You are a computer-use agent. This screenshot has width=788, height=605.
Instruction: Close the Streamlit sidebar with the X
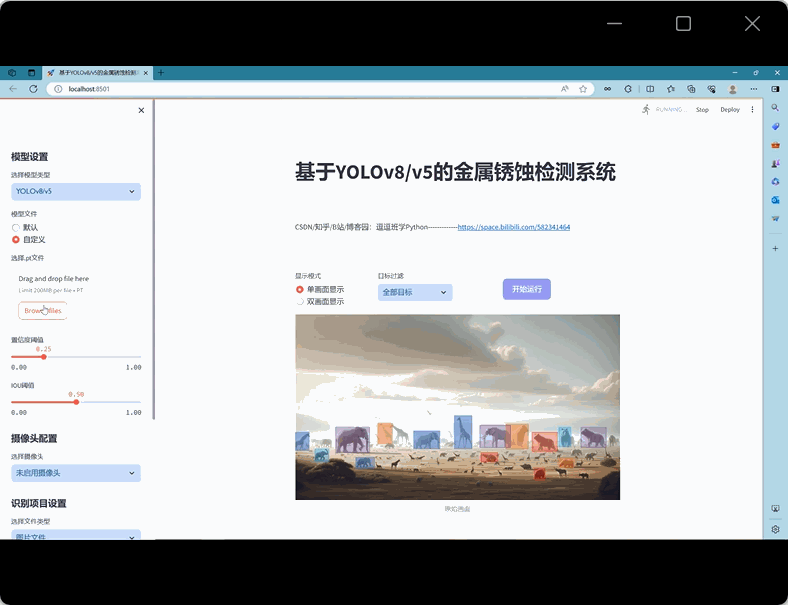(141, 110)
